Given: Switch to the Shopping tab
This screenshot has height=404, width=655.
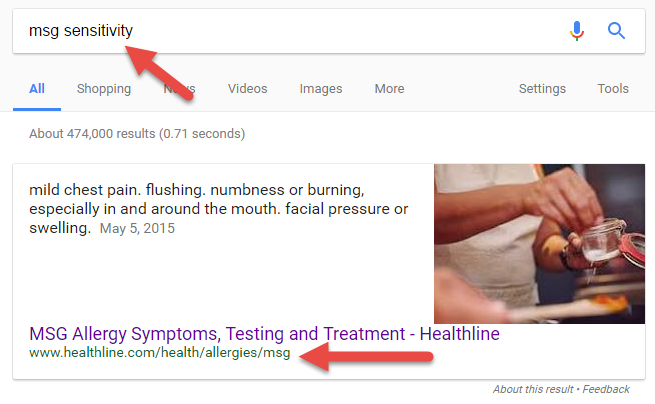Looking at the screenshot, I should [x=104, y=89].
